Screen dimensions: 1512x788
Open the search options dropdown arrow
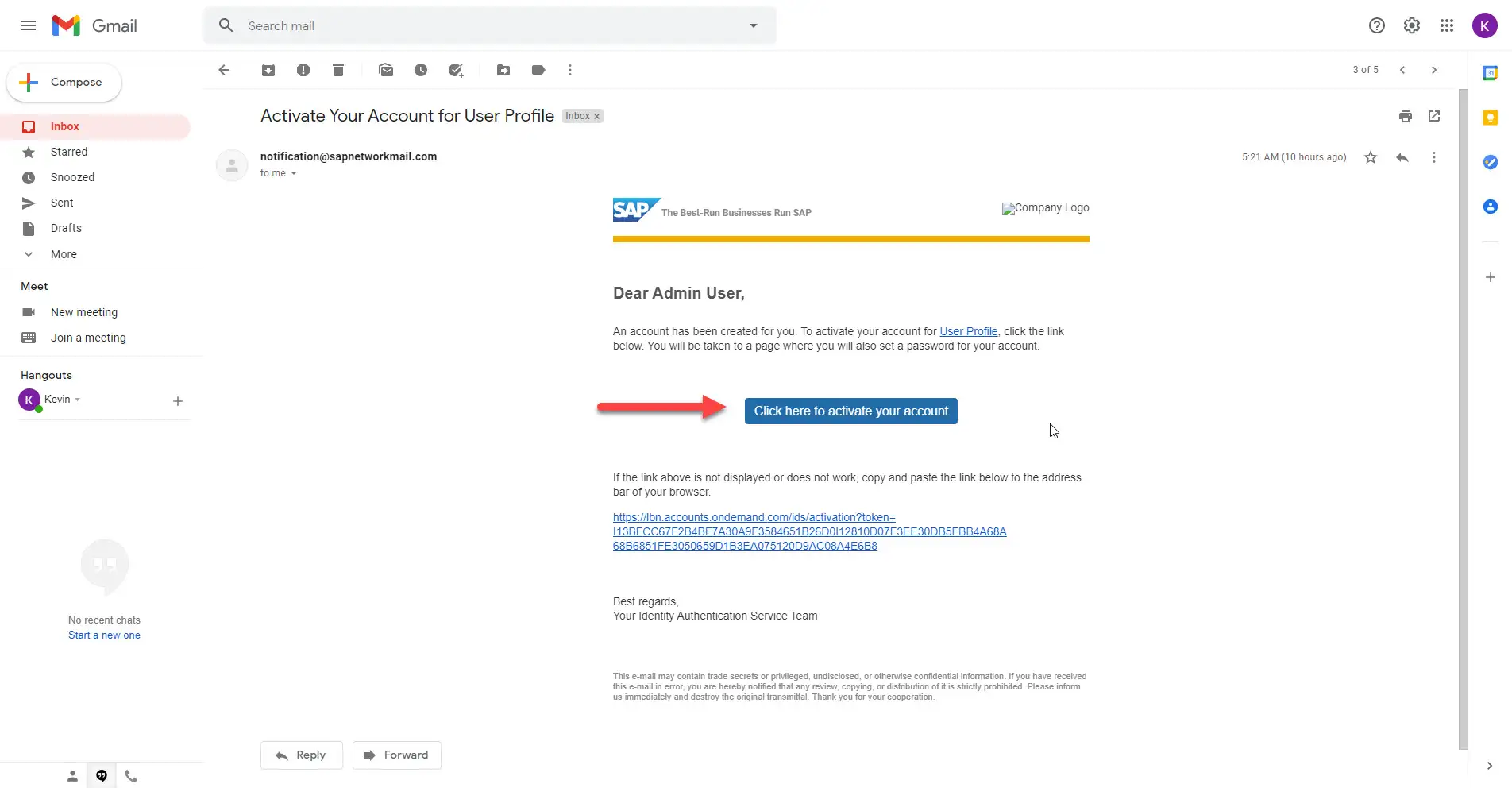click(754, 25)
